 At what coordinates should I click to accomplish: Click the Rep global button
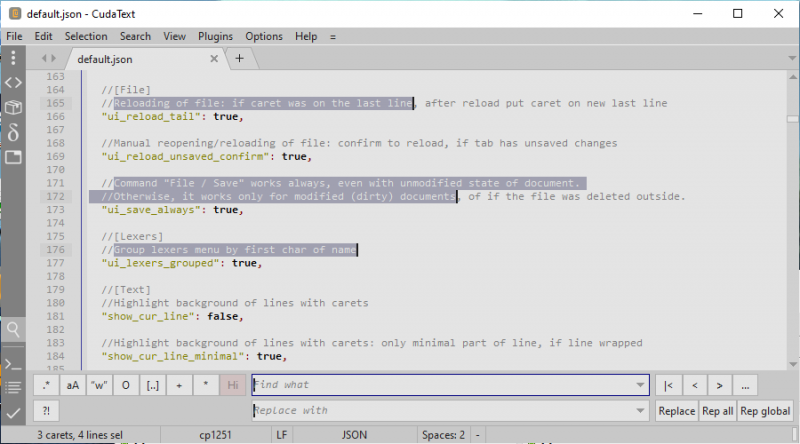(765, 411)
